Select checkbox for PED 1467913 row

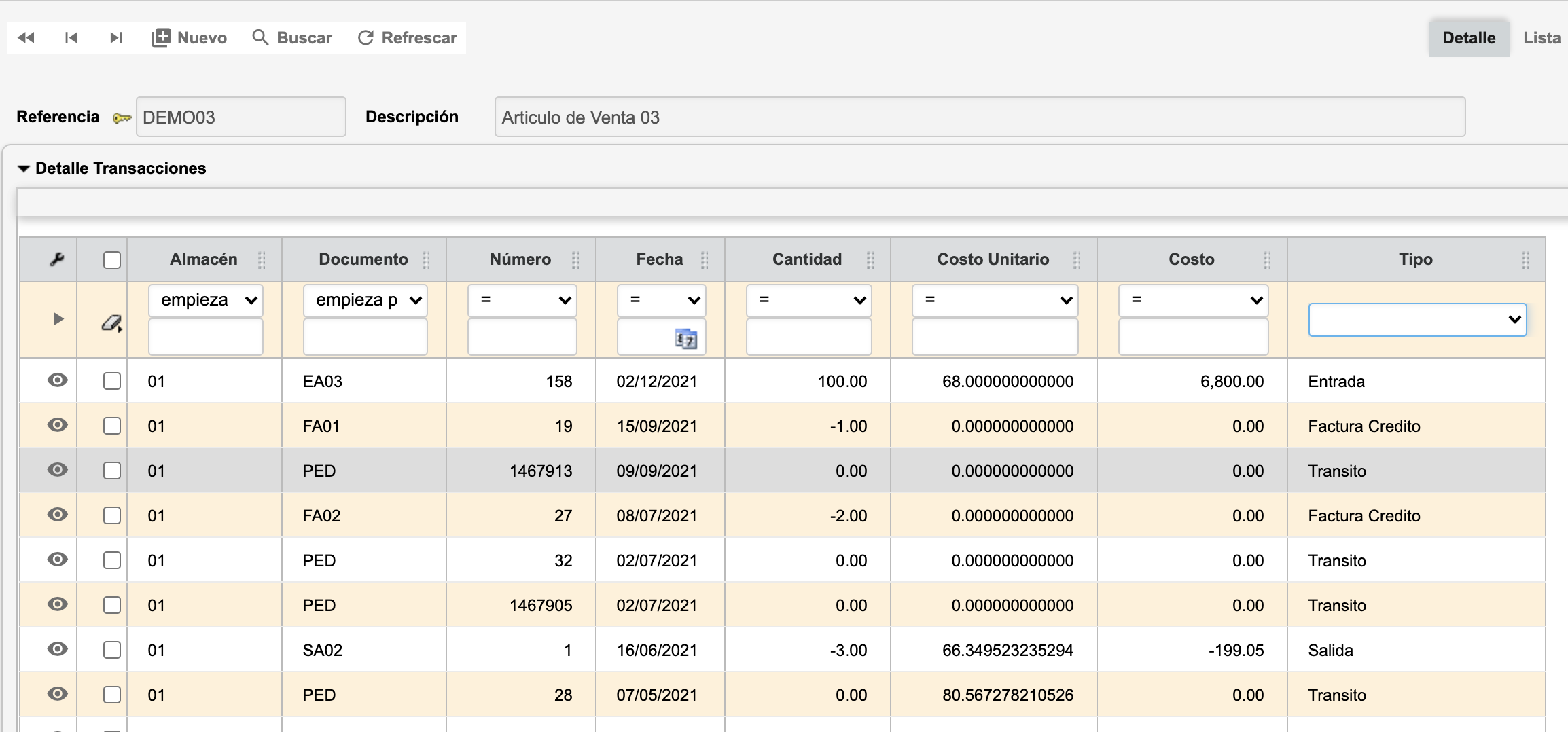coord(112,471)
